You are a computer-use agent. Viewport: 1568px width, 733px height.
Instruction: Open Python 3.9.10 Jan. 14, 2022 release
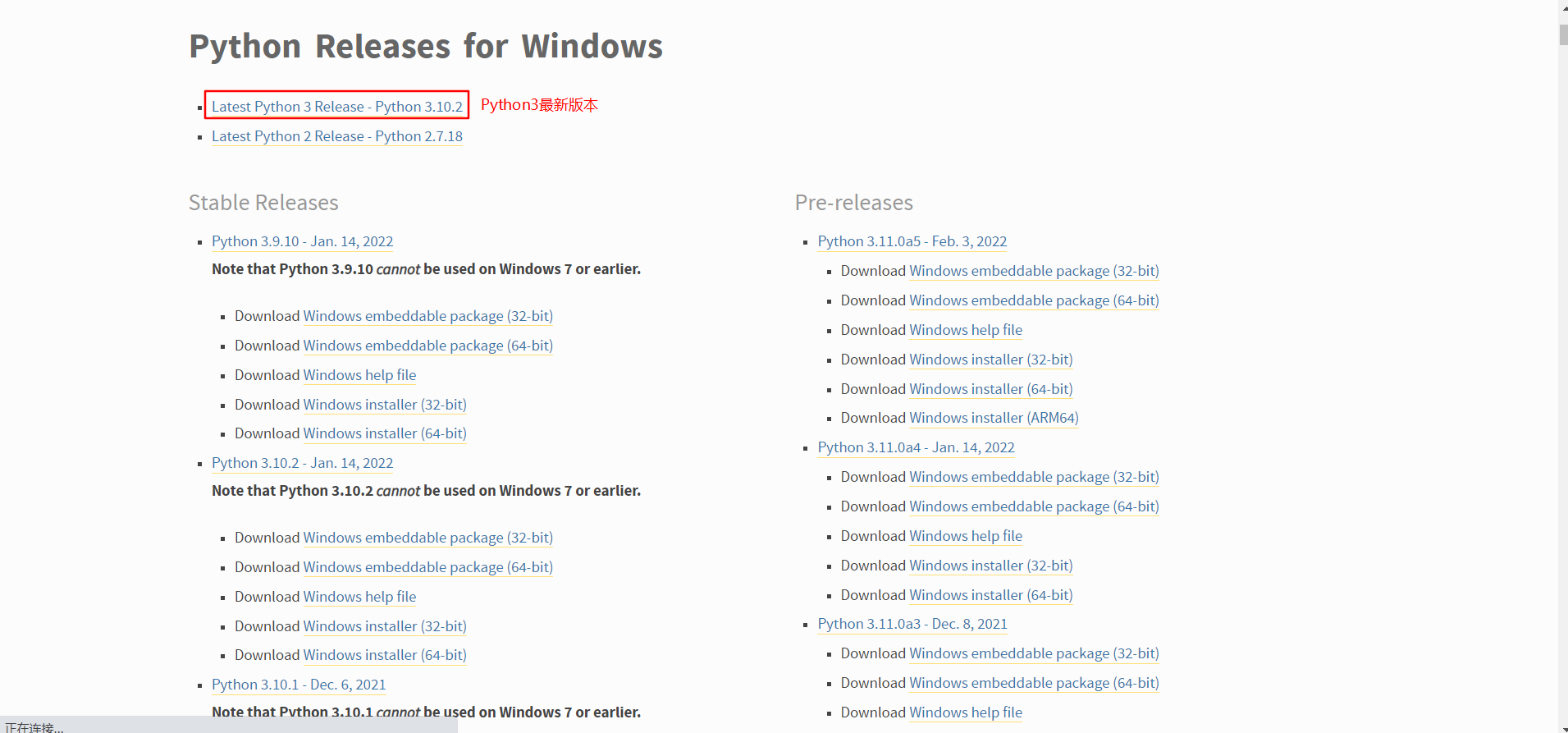(x=302, y=241)
